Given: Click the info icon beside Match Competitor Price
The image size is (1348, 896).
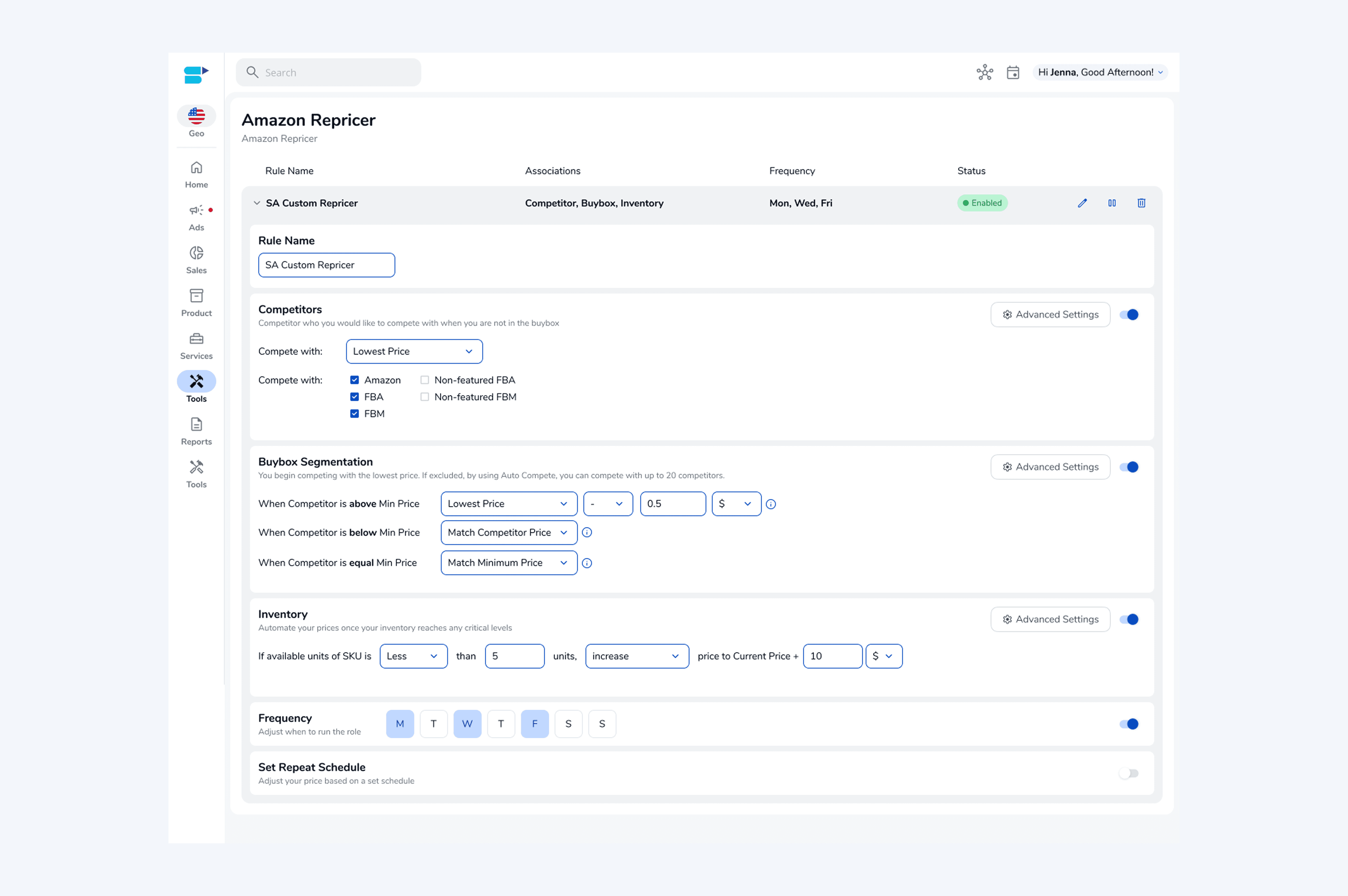Looking at the screenshot, I should pos(587,532).
